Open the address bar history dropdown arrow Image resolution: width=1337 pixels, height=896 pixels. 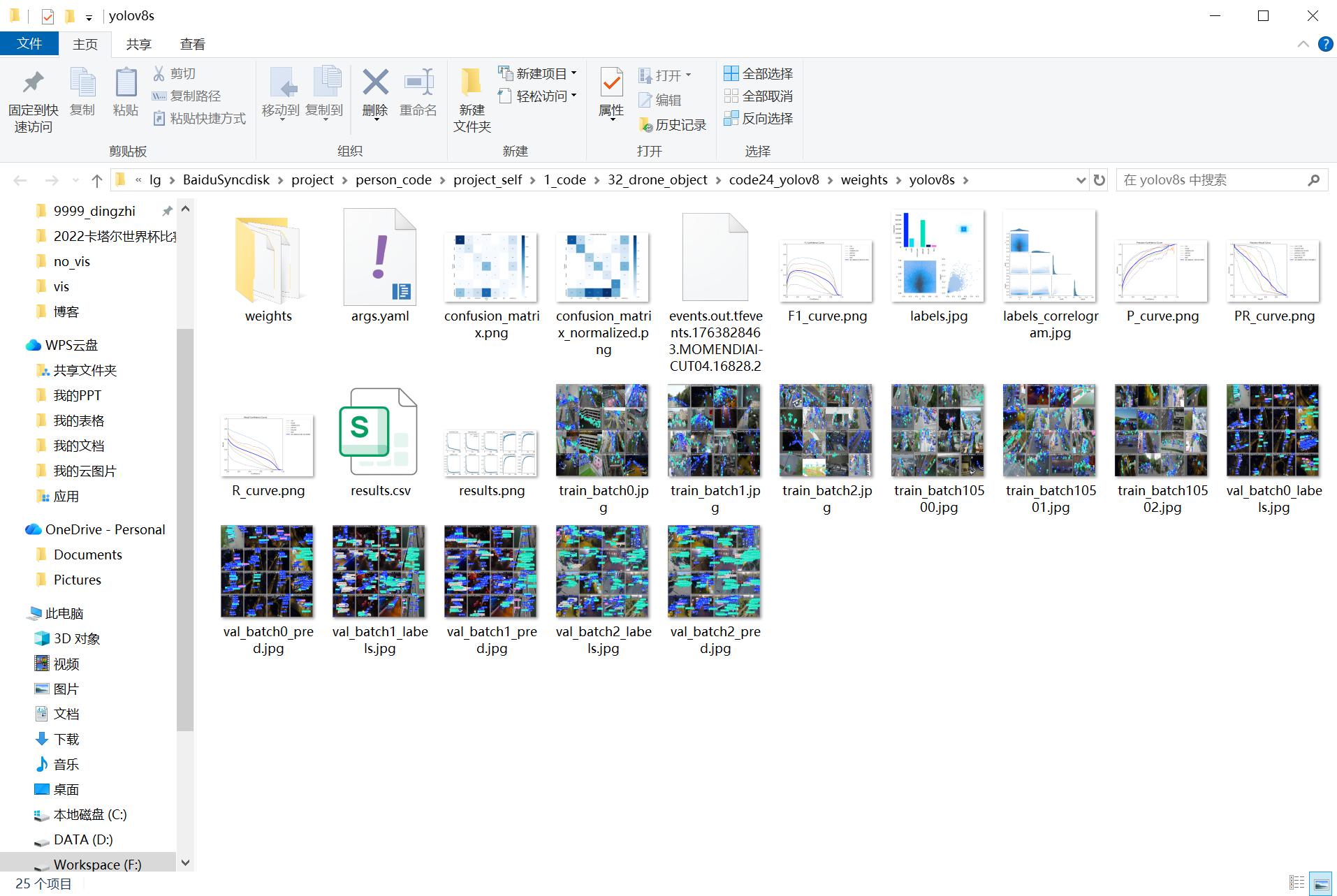tap(1081, 180)
